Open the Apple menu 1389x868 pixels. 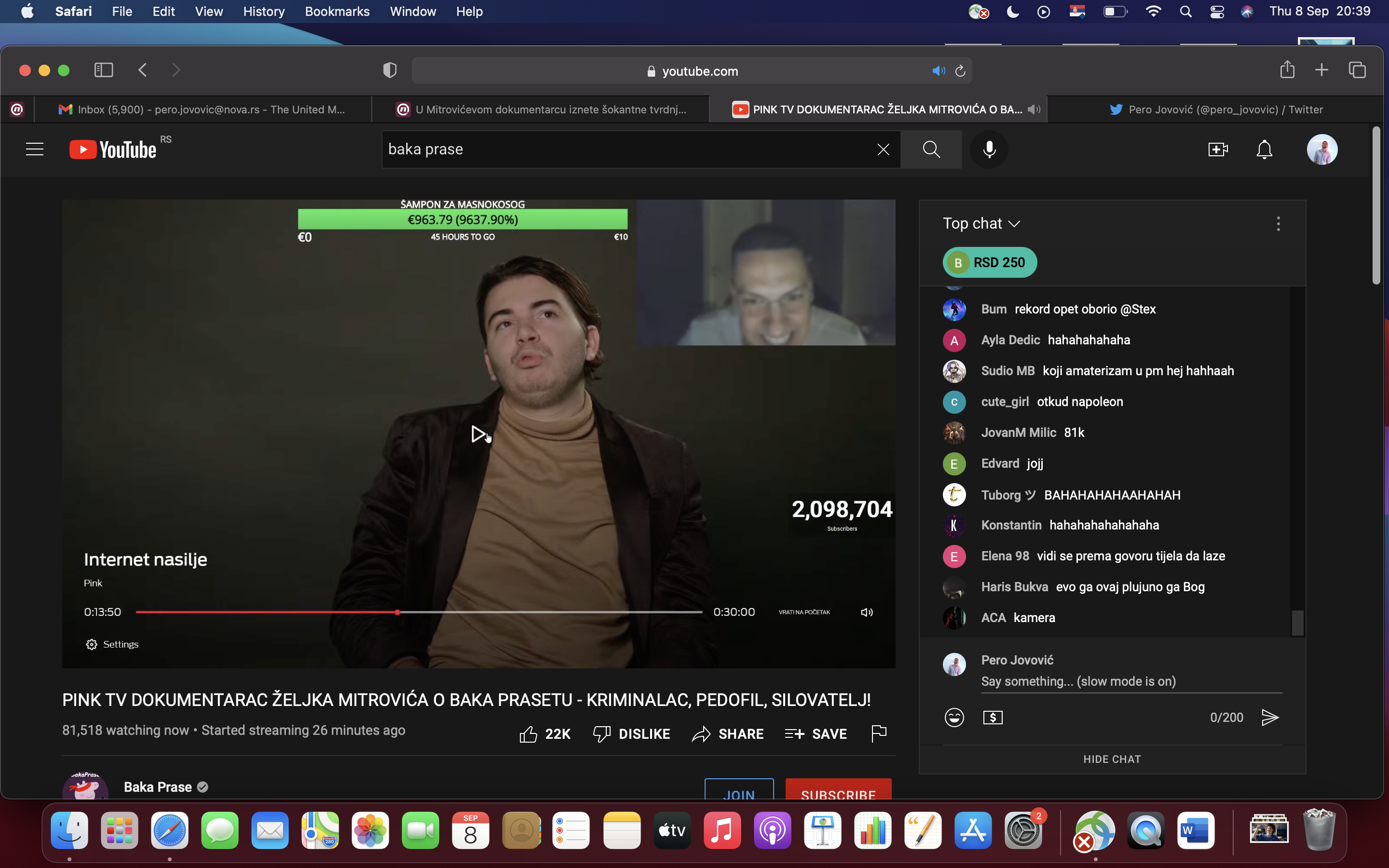click(x=27, y=12)
